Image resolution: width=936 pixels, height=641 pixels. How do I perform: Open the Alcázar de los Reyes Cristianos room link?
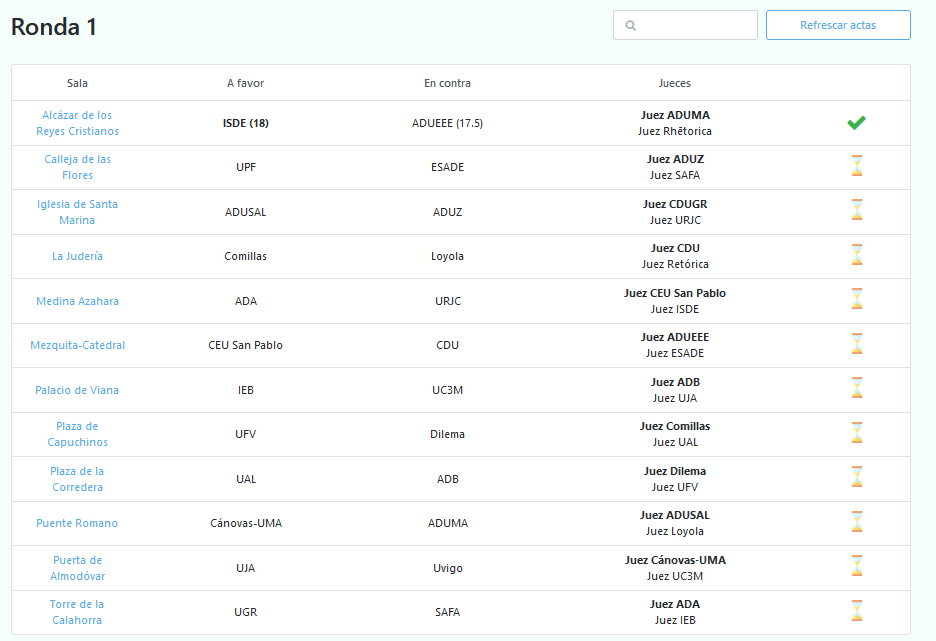[77, 123]
